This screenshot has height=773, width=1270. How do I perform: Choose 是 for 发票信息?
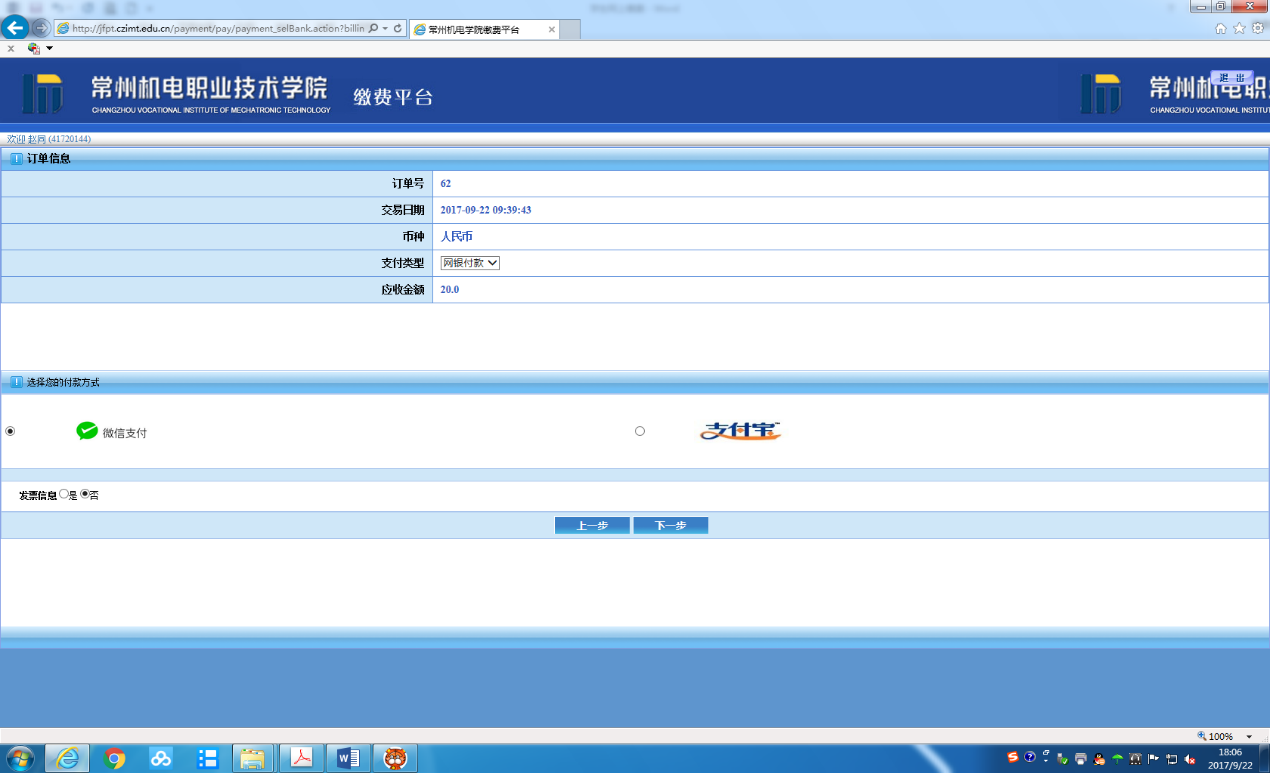click(64, 494)
